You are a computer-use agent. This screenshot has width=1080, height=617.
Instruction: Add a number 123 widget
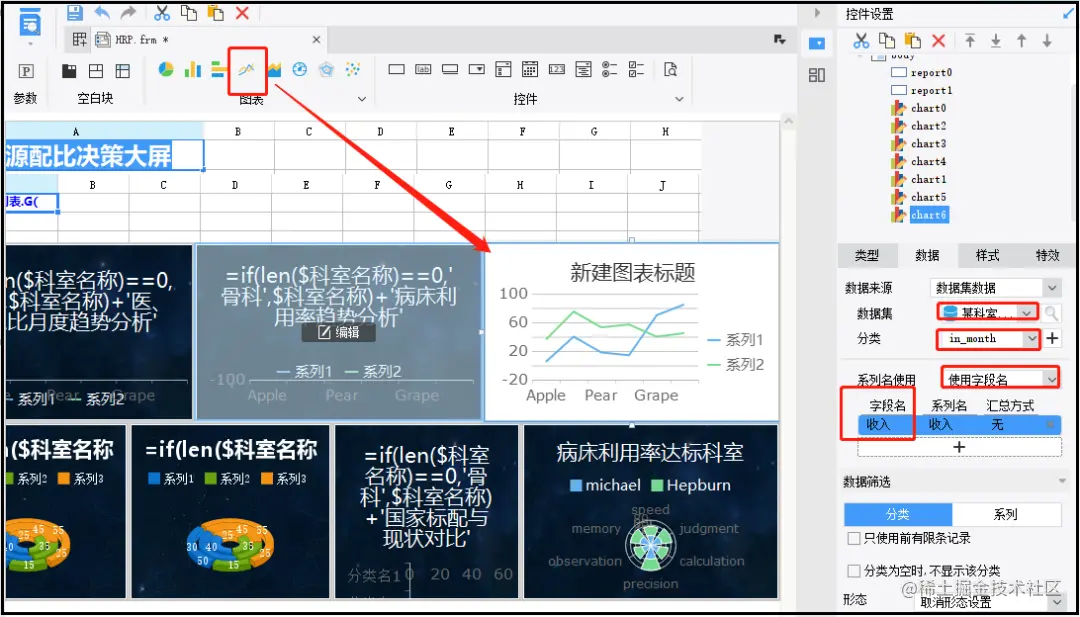pyautogui.click(x=557, y=69)
